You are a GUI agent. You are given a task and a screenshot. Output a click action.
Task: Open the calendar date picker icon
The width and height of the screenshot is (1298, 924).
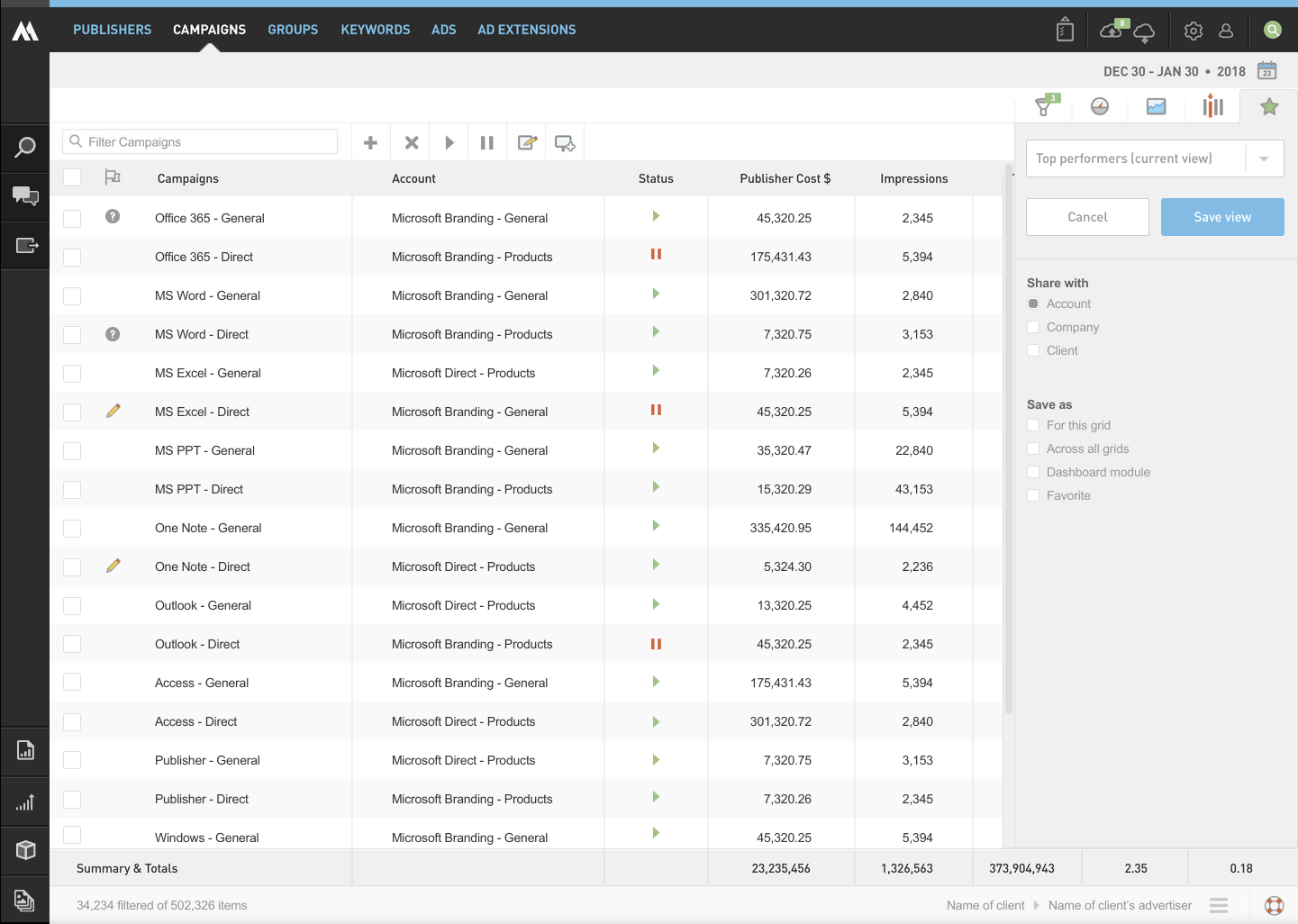[1267, 71]
